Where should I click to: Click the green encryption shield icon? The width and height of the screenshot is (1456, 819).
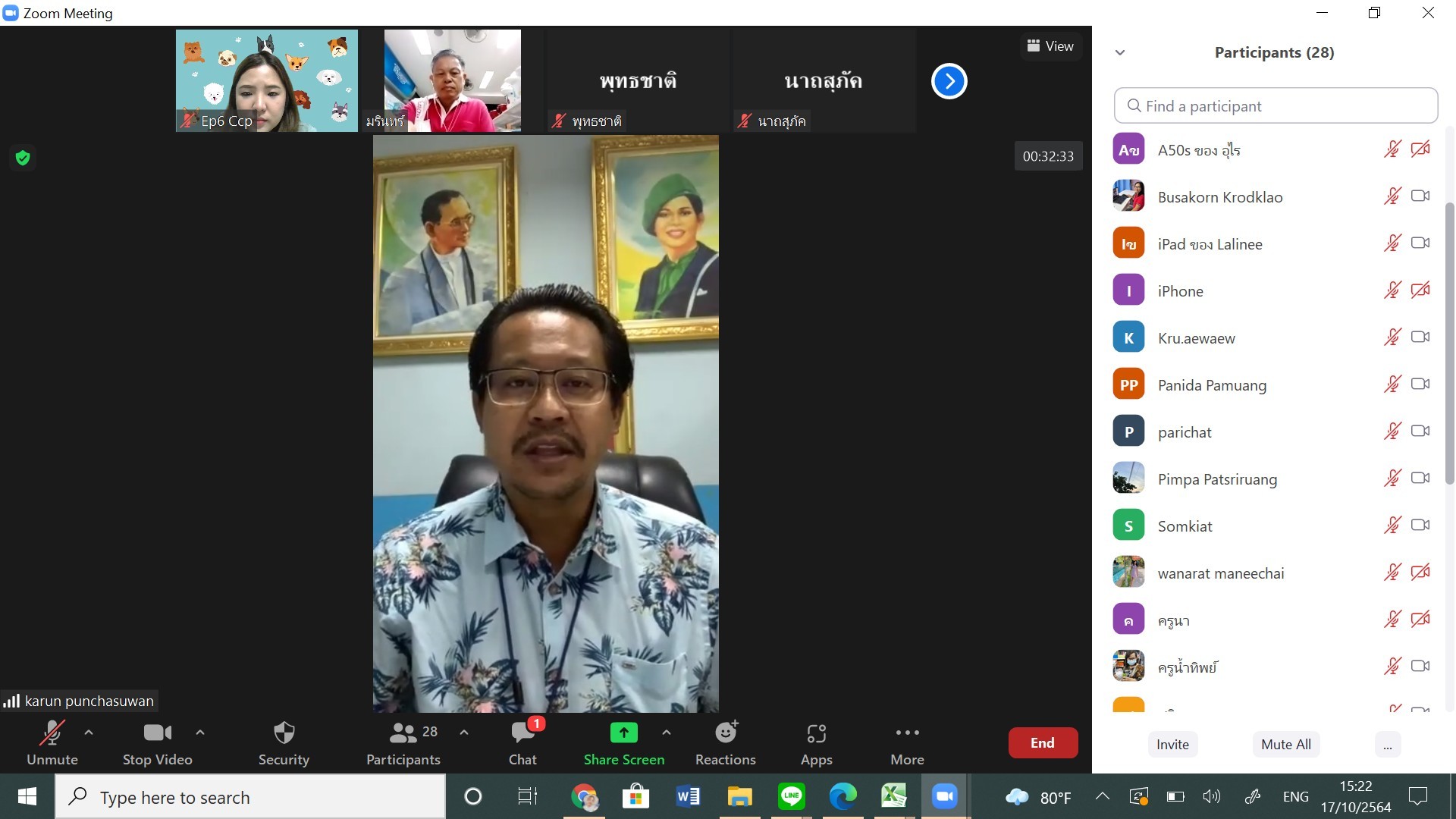23,158
